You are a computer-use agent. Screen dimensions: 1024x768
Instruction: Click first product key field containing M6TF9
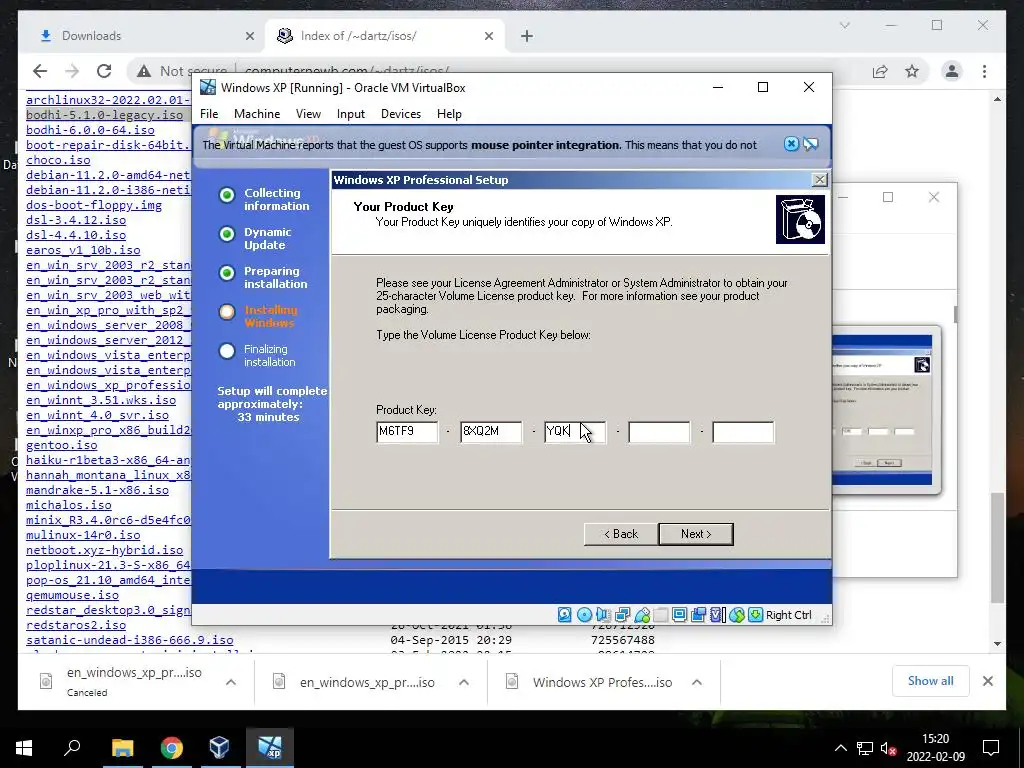click(x=407, y=432)
